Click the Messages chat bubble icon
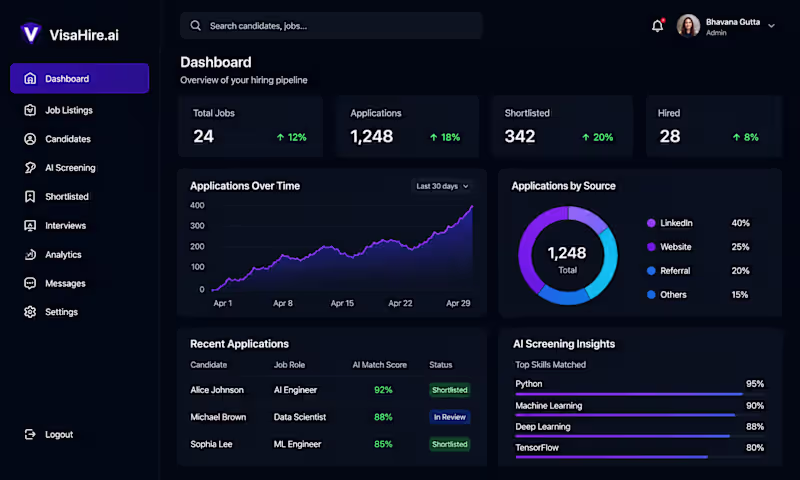The width and height of the screenshot is (800, 480). [x=30, y=283]
